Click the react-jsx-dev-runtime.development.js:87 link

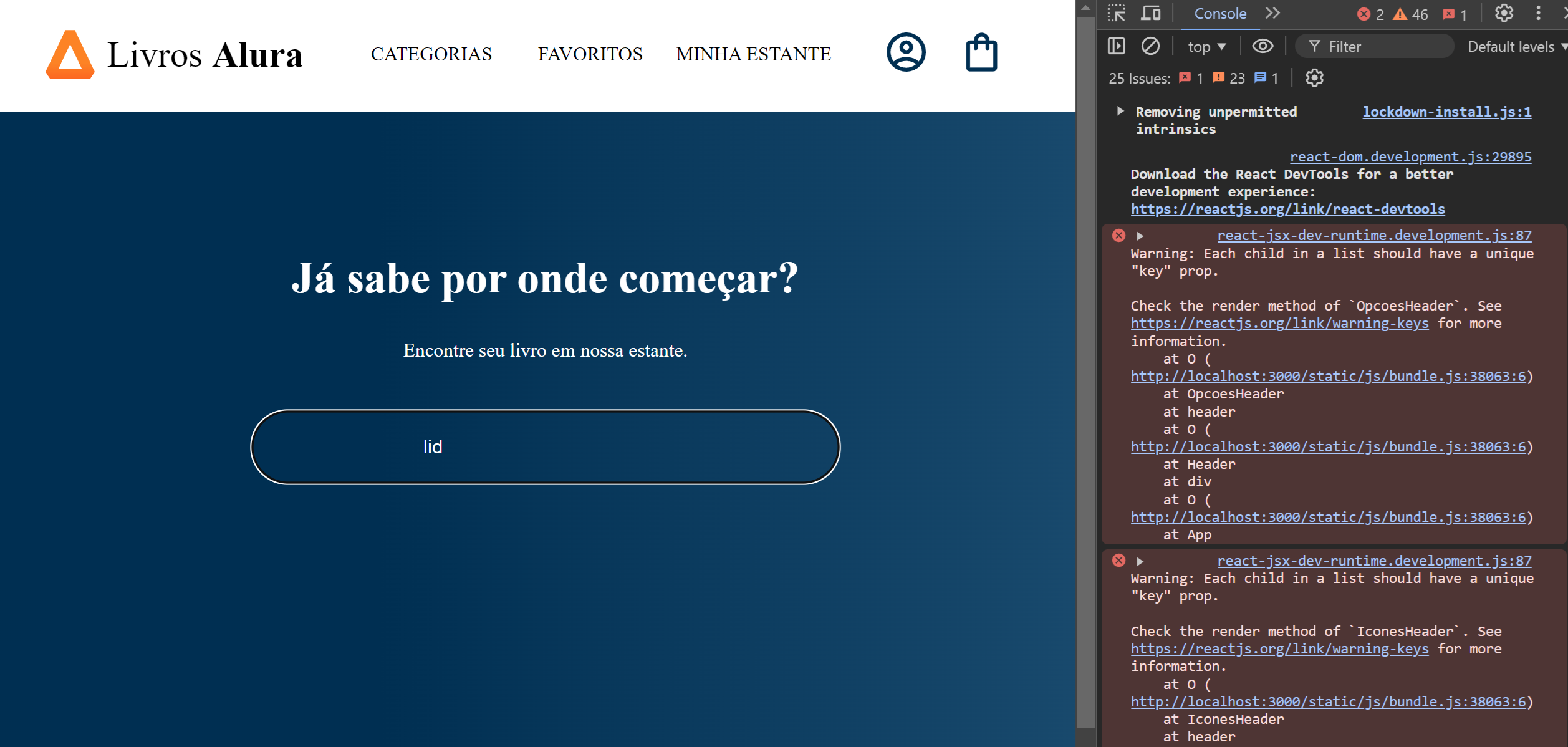1375,235
